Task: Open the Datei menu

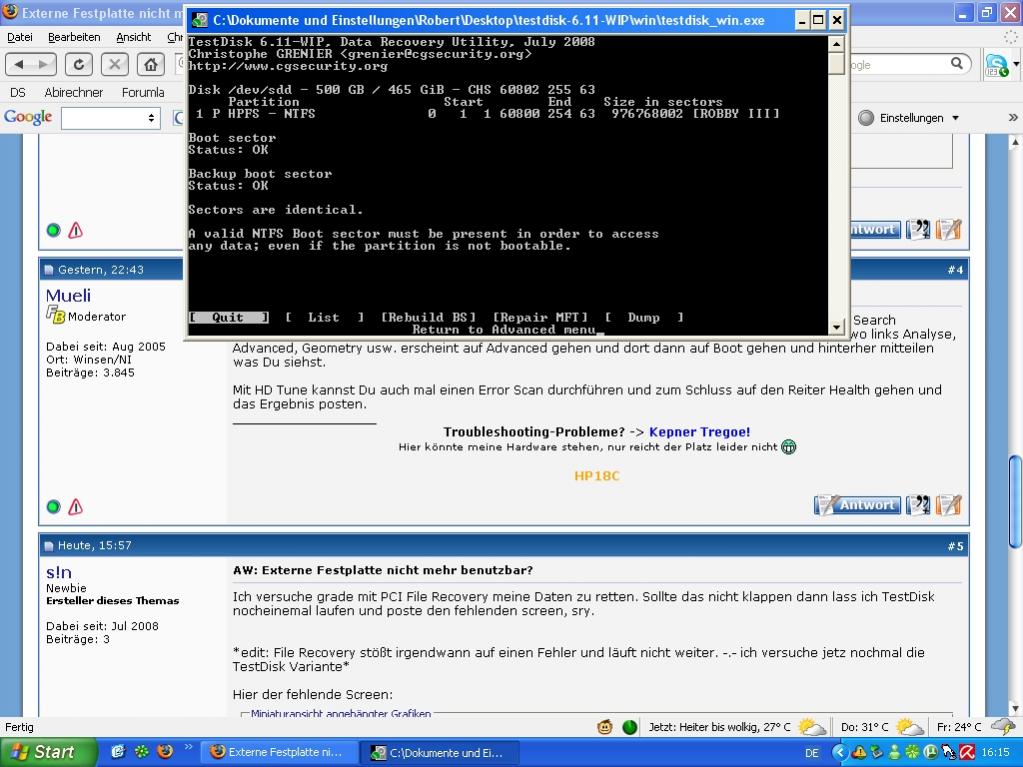Action: tap(20, 37)
